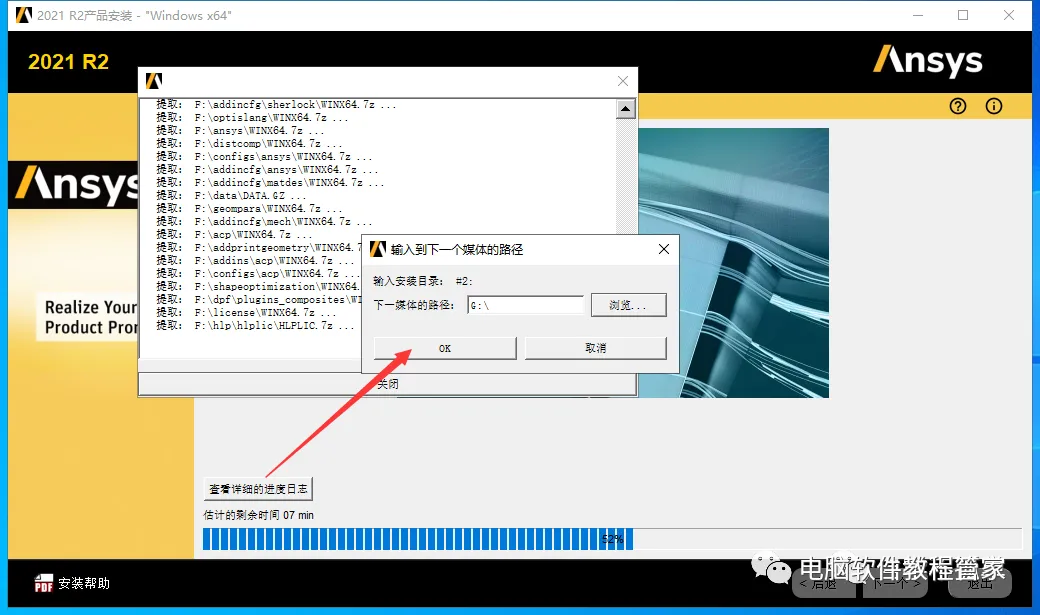The height and width of the screenshot is (615, 1040).
Task: Click the 关闭 close button of log window
Action: point(387,383)
